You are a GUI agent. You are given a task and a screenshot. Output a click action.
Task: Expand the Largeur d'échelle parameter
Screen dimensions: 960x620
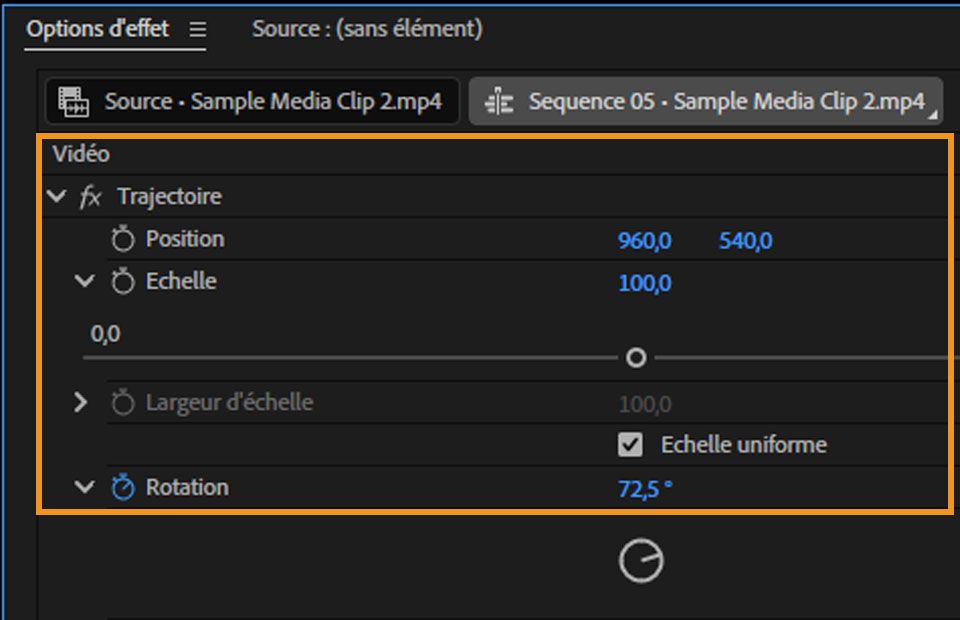79,402
